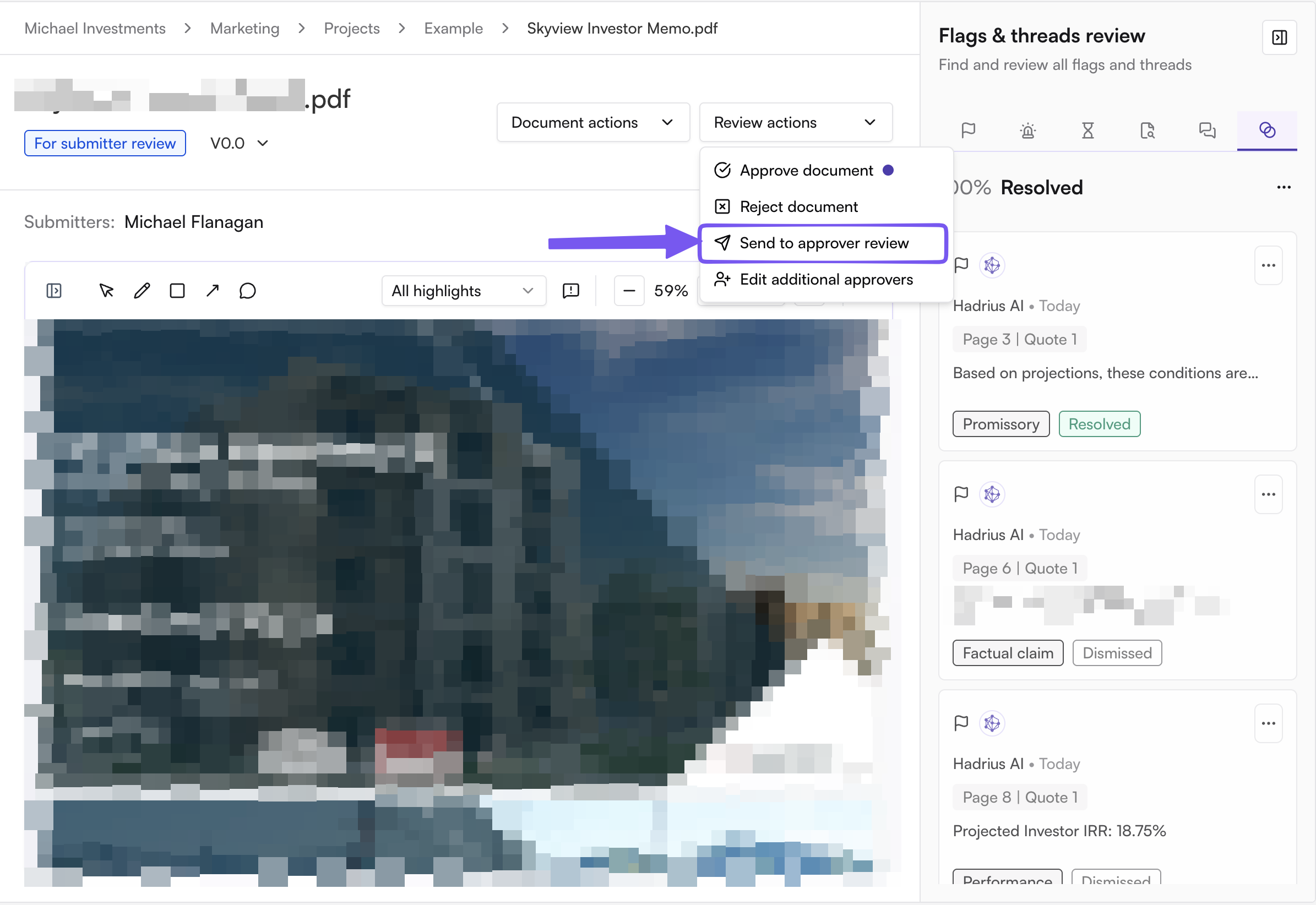
Task: Open the flags tab icon
Action: click(x=969, y=130)
